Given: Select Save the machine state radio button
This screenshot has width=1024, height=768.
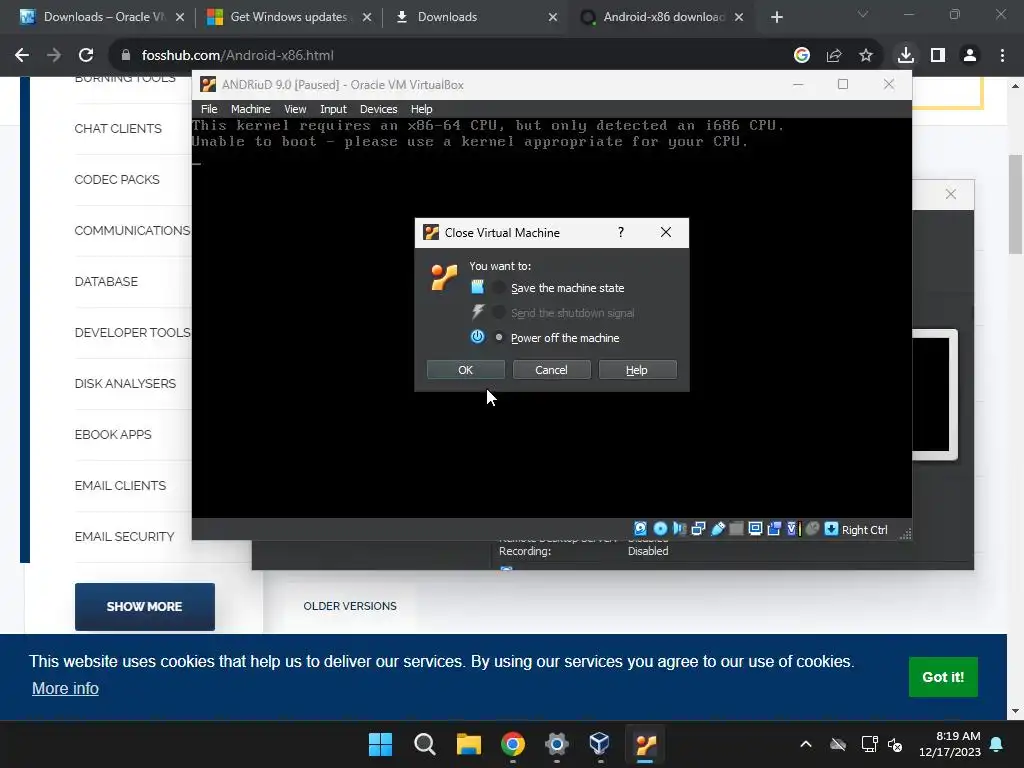Looking at the screenshot, I should 499,287.
